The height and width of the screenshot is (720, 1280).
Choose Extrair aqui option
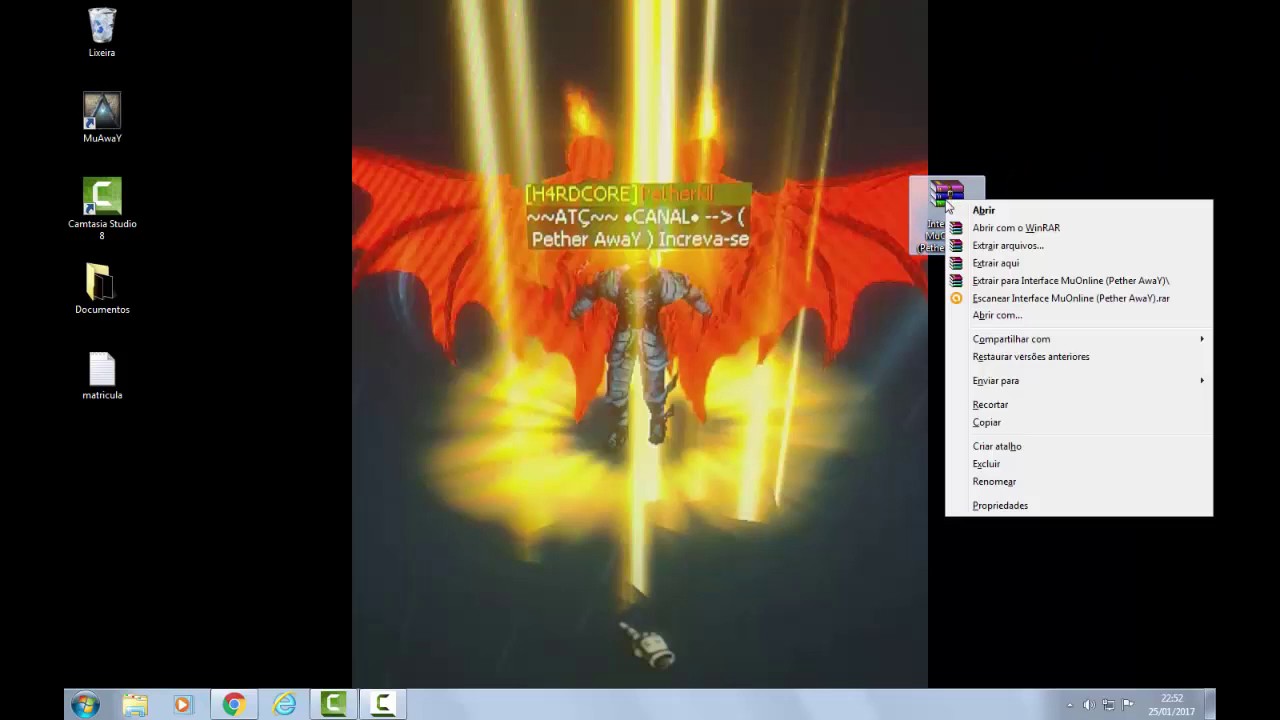pos(1079,263)
